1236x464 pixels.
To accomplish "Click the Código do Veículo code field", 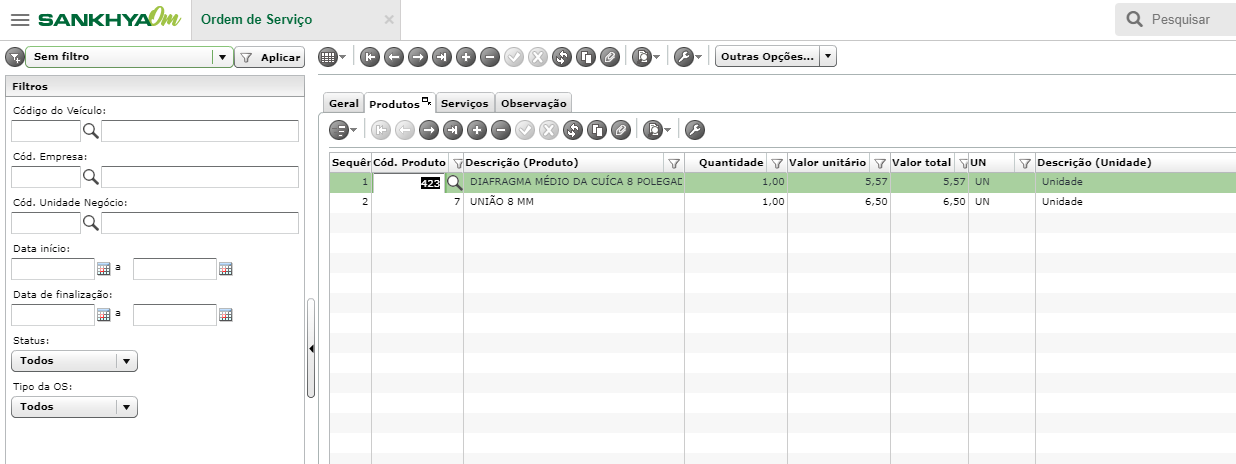I will coord(46,131).
